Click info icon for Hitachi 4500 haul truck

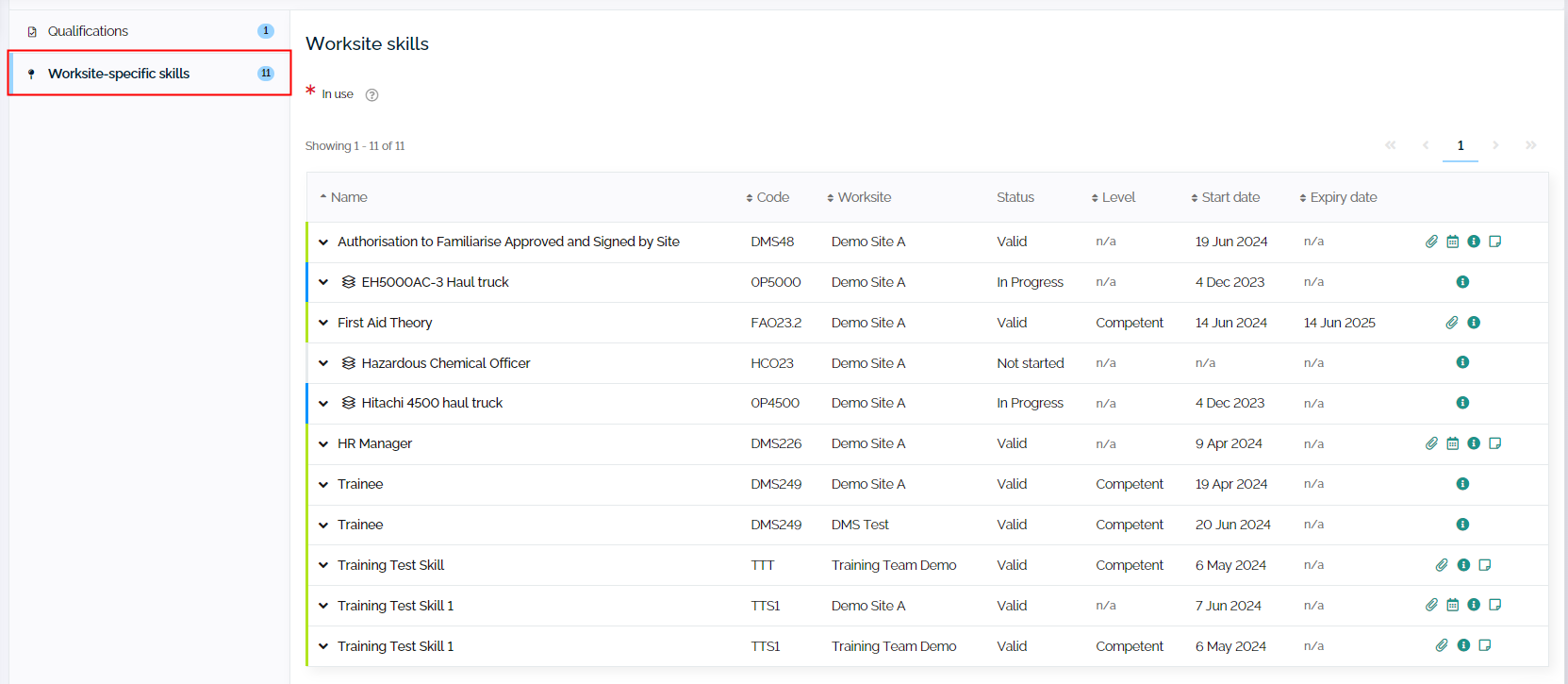coord(1462,403)
